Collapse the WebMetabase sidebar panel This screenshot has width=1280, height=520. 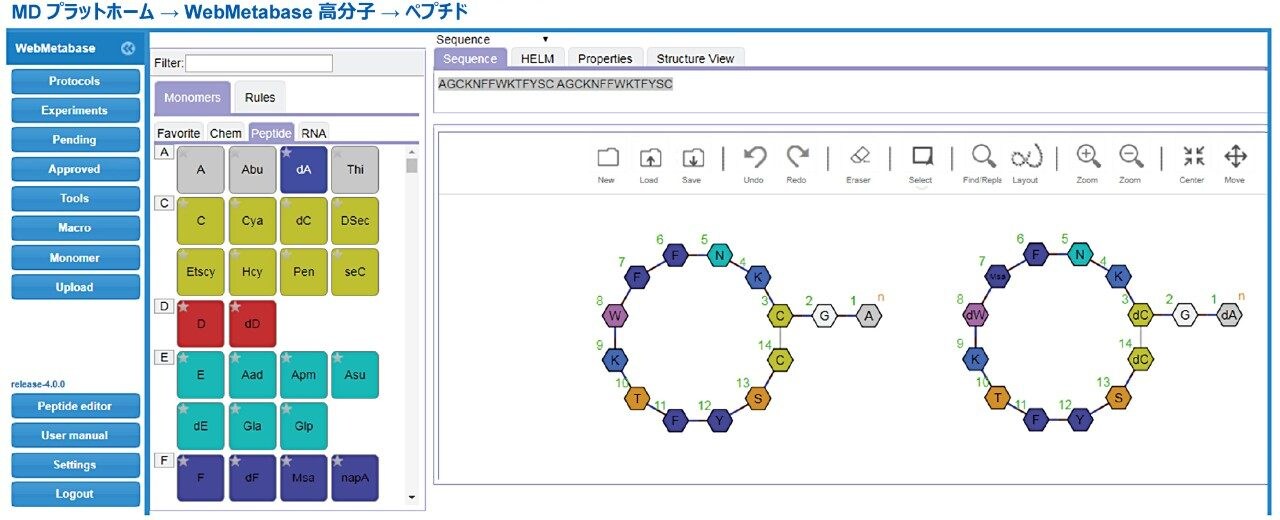click(128, 48)
